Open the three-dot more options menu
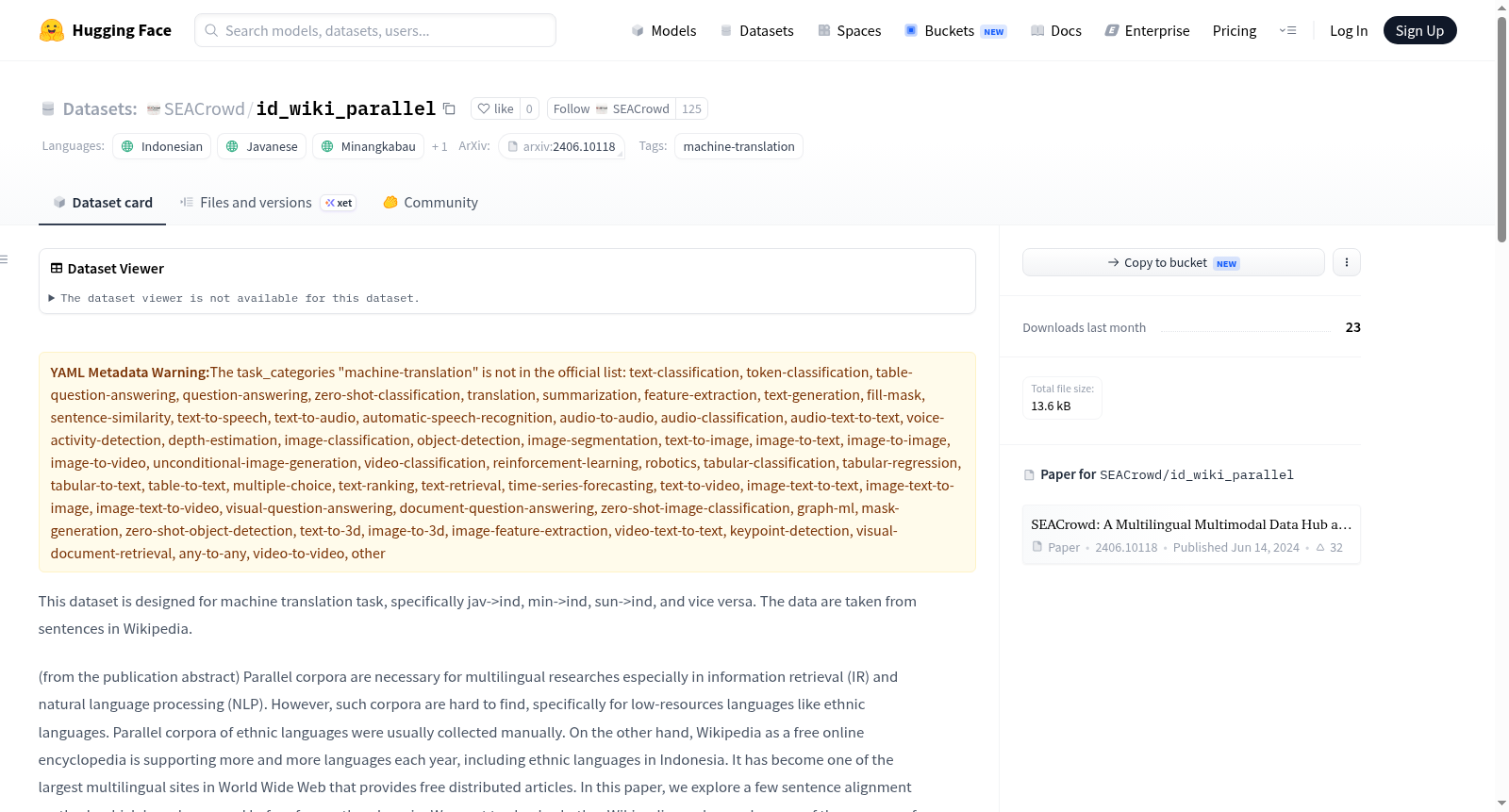This screenshot has width=1509, height=812. [1347, 262]
